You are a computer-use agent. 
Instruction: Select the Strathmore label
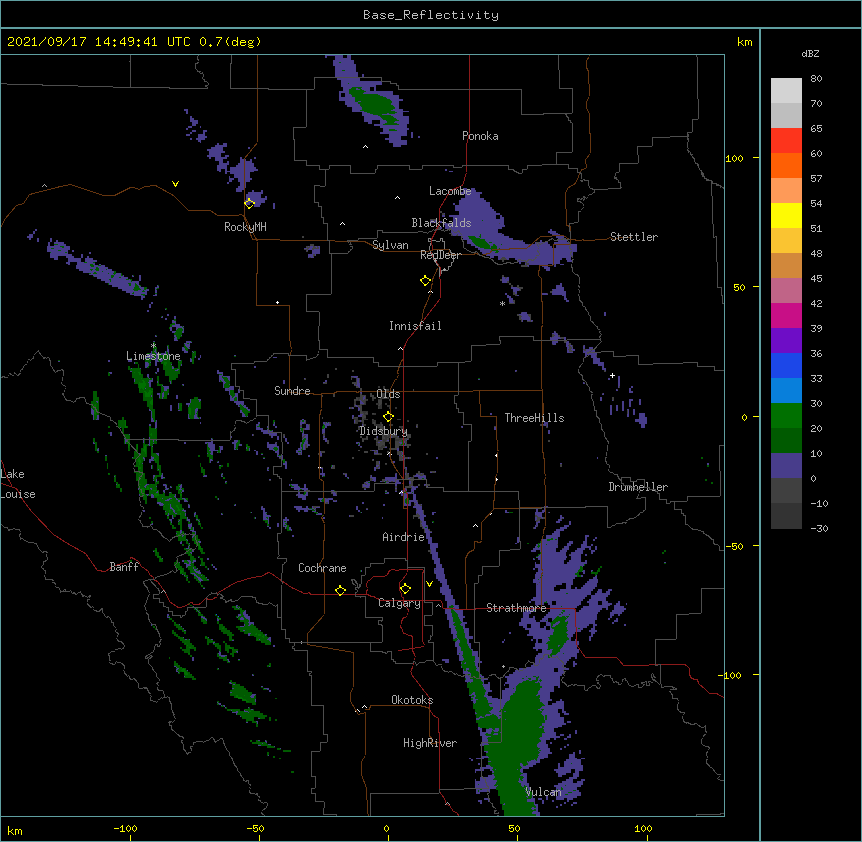tap(516, 608)
